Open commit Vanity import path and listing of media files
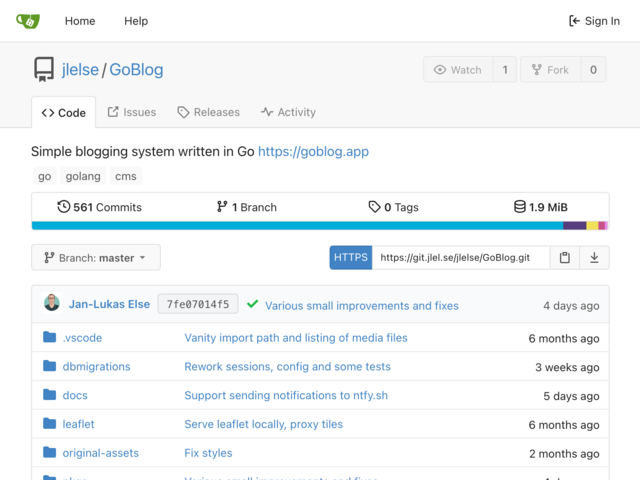This screenshot has height=480, width=640. tap(296, 338)
